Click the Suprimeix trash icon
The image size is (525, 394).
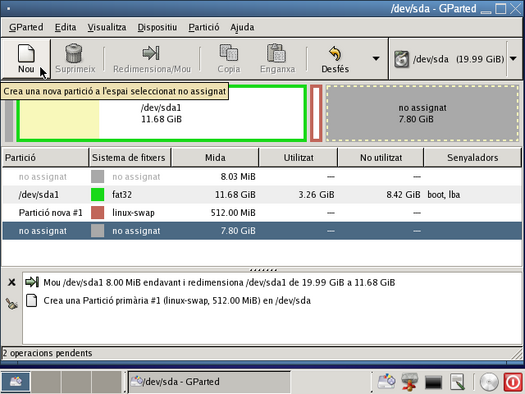coord(74,53)
